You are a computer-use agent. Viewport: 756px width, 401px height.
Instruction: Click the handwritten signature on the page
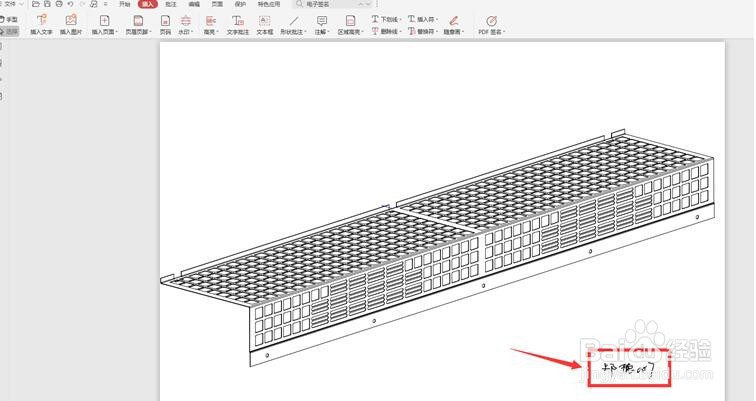pyautogui.click(x=628, y=369)
